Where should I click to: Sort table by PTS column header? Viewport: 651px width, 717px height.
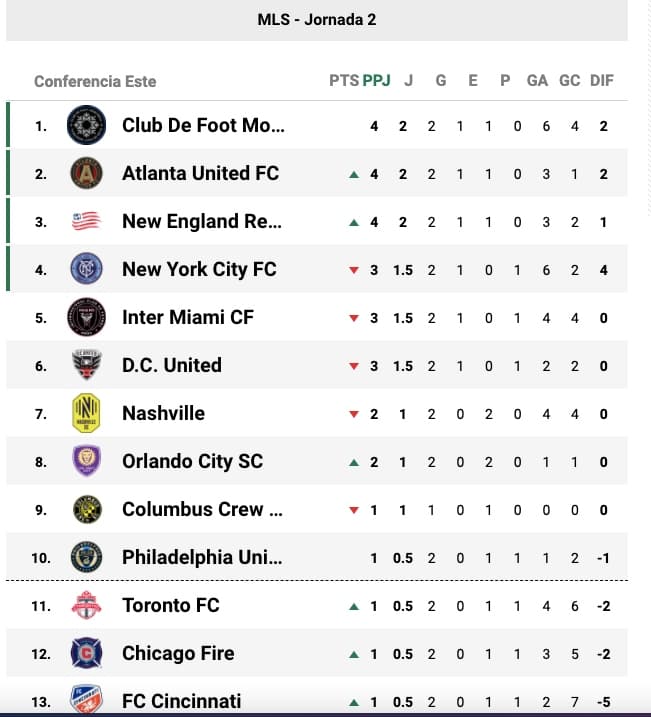point(343,81)
